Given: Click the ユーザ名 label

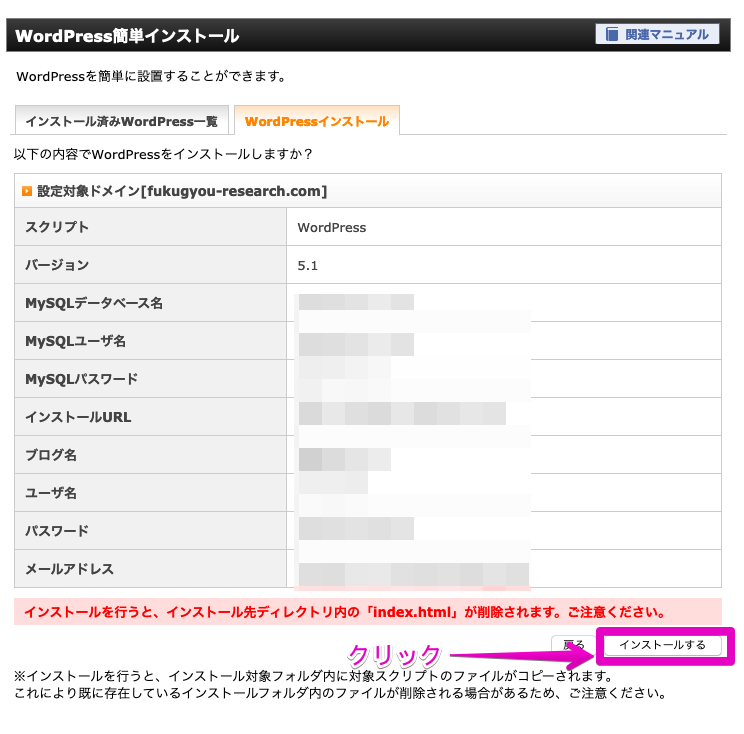Looking at the screenshot, I should click(x=51, y=492).
